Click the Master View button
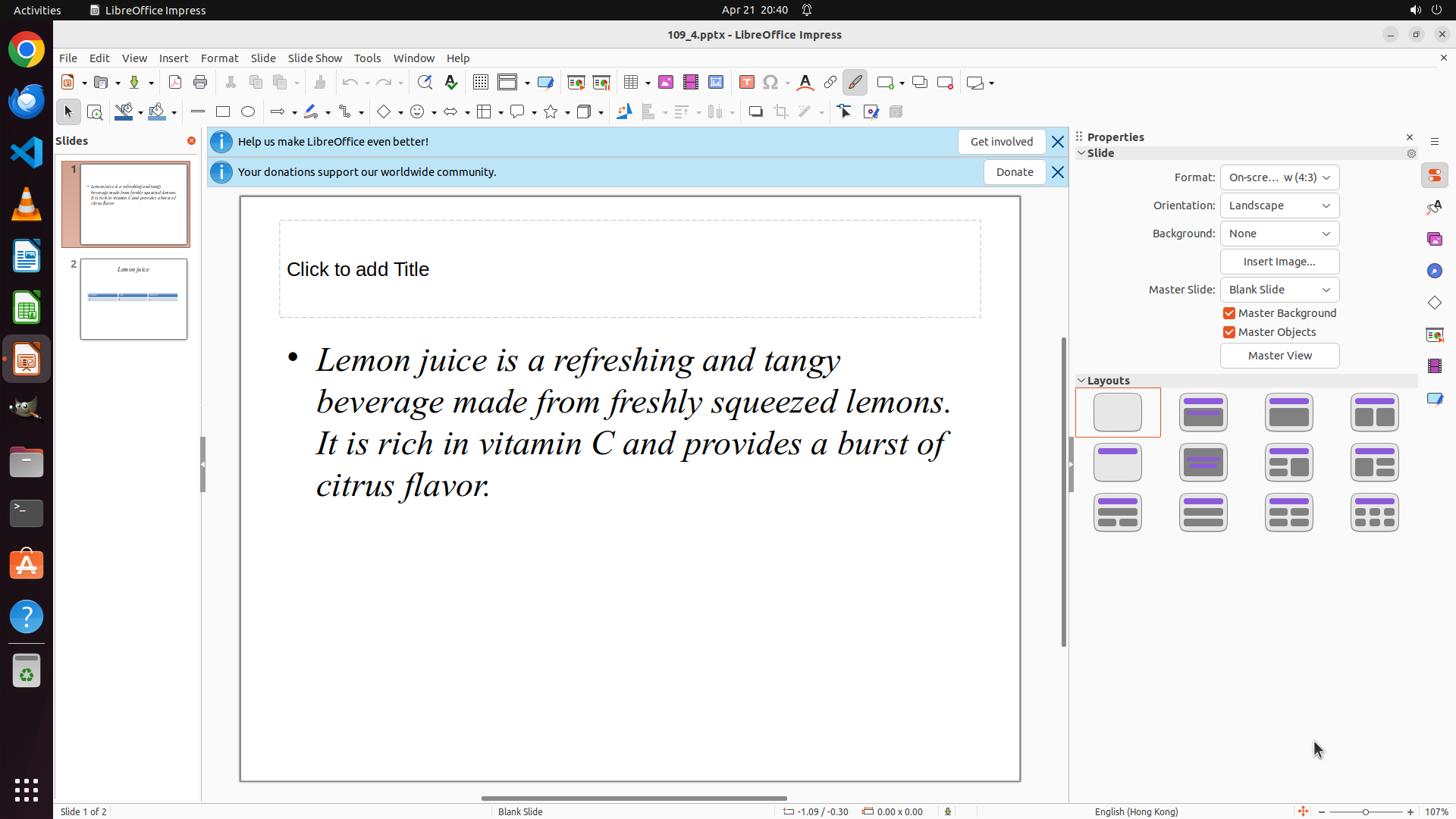The height and width of the screenshot is (819, 1456). tap(1279, 356)
